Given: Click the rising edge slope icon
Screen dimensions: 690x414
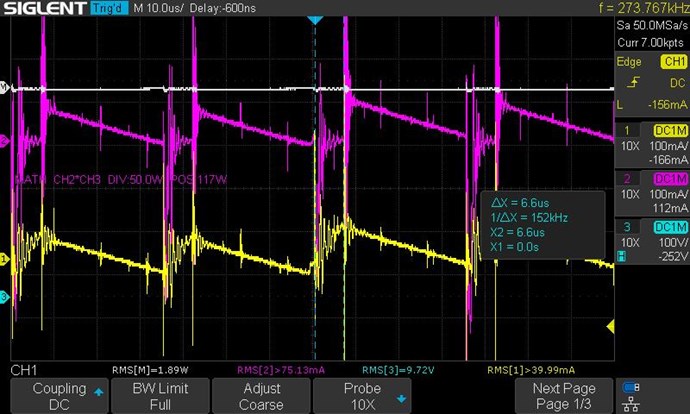Looking at the screenshot, I should click(x=633, y=82).
